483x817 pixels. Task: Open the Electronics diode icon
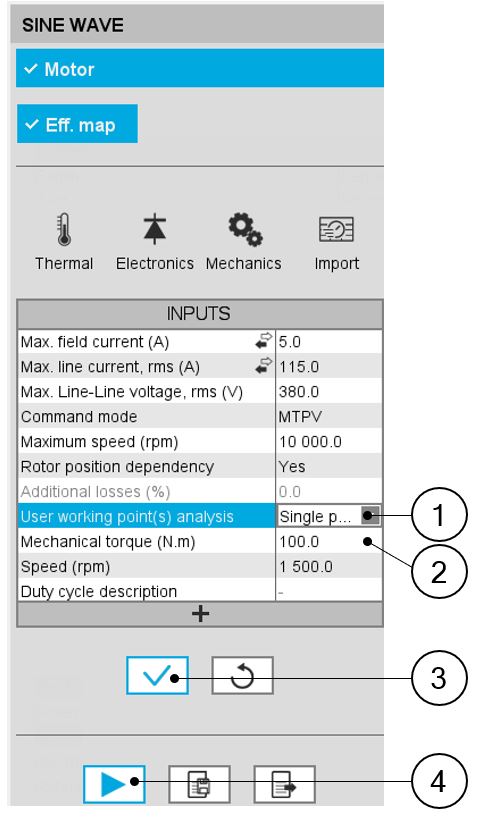[x=155, y=229]
